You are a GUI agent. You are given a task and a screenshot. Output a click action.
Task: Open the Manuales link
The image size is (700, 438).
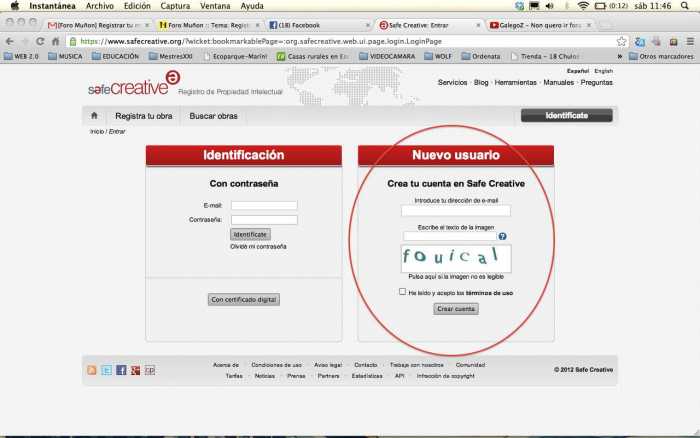558,83
